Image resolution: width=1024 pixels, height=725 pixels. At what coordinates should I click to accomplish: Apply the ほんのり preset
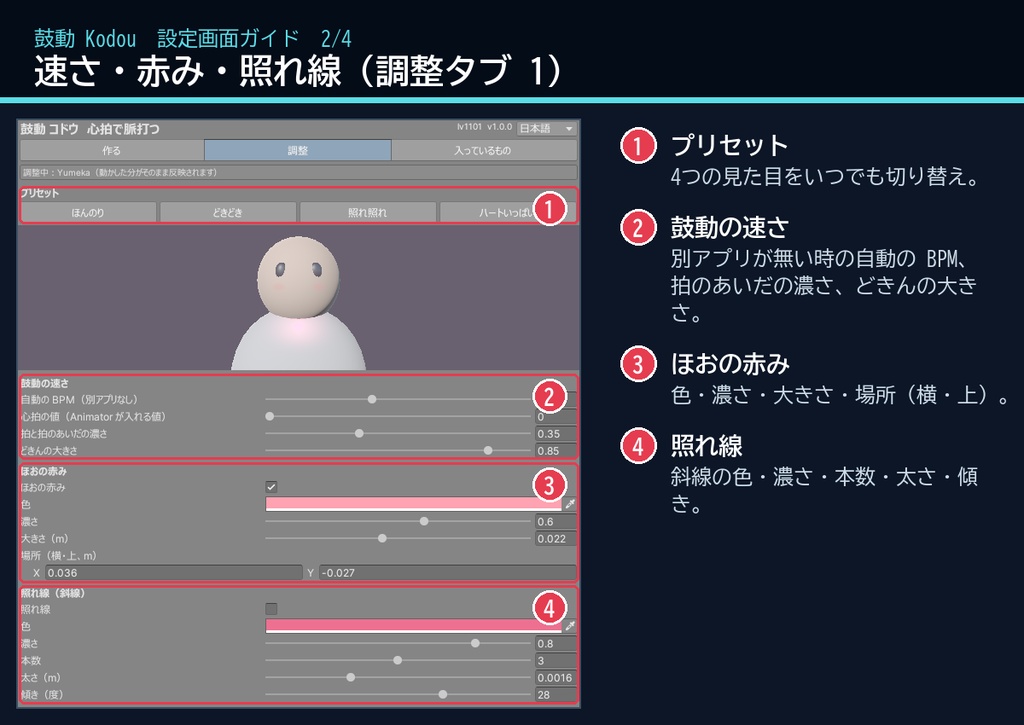pyautogui.click(x=88, y=212)
